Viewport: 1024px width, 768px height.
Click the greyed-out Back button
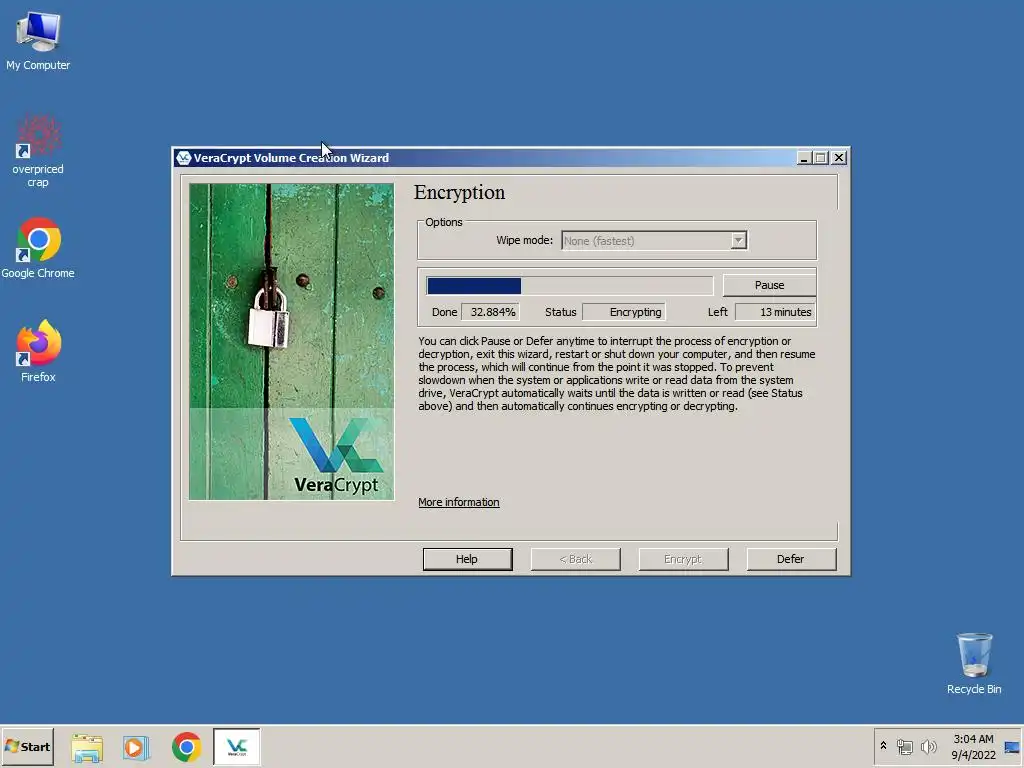575,559
